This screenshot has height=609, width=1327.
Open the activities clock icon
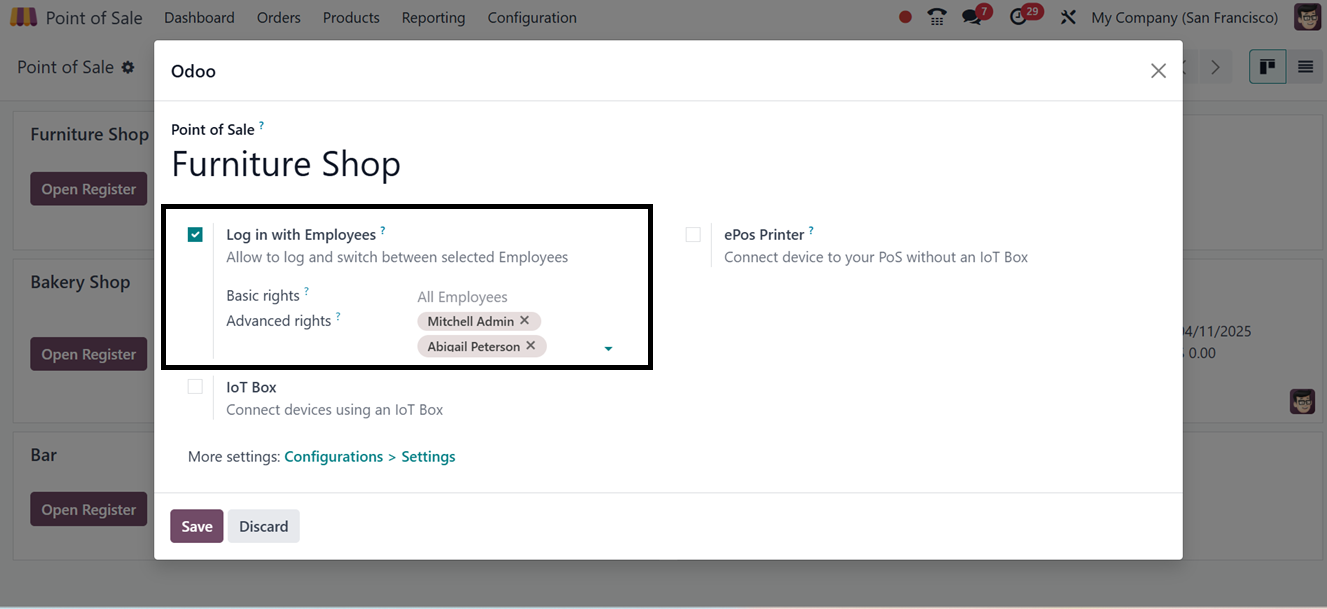point(1019,17)
